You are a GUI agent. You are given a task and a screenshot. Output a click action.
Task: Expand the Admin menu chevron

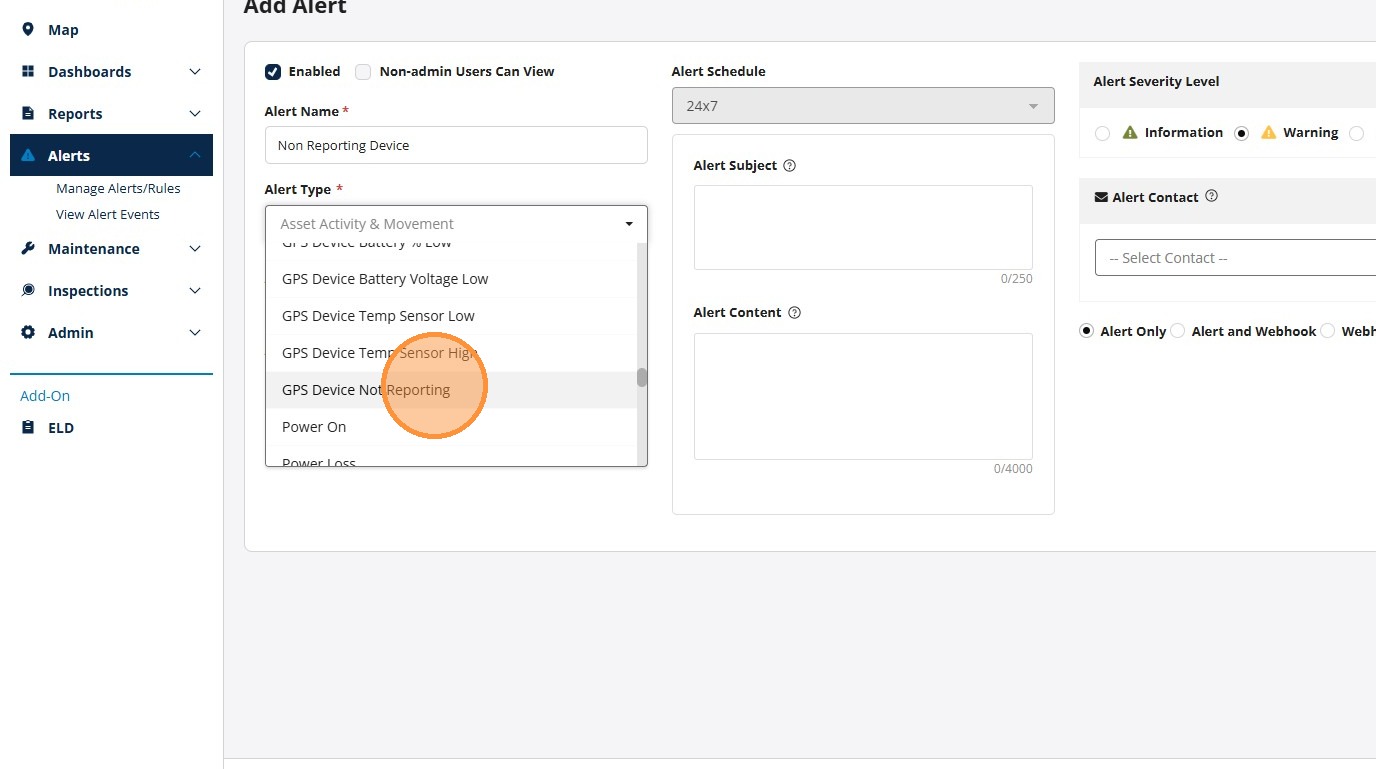coord(195,333)
